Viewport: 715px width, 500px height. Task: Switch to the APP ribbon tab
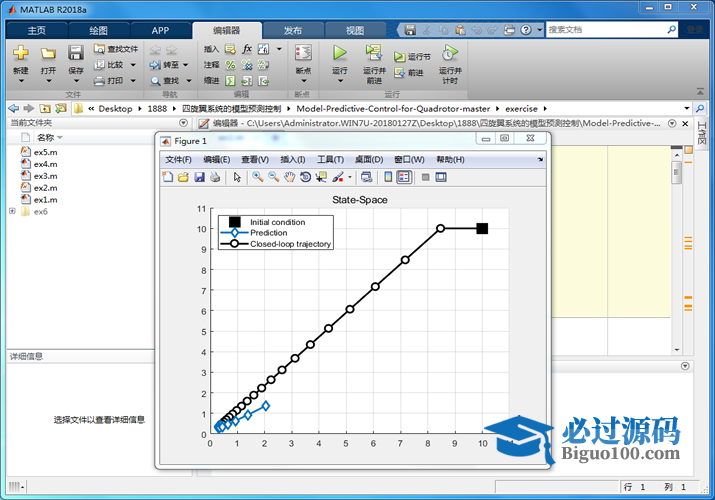(x=161, y=31)
